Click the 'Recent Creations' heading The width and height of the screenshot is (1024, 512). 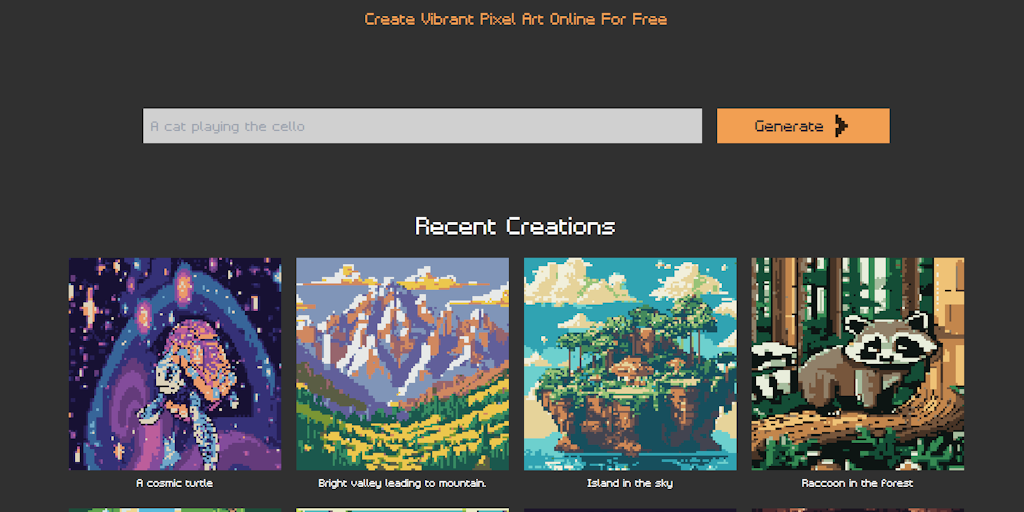click(515, 227)
